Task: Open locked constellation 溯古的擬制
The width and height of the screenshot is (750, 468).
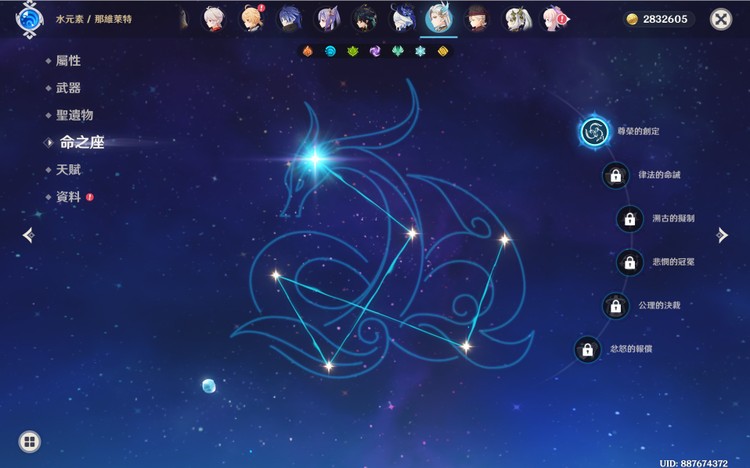Action: coord(630,219)
